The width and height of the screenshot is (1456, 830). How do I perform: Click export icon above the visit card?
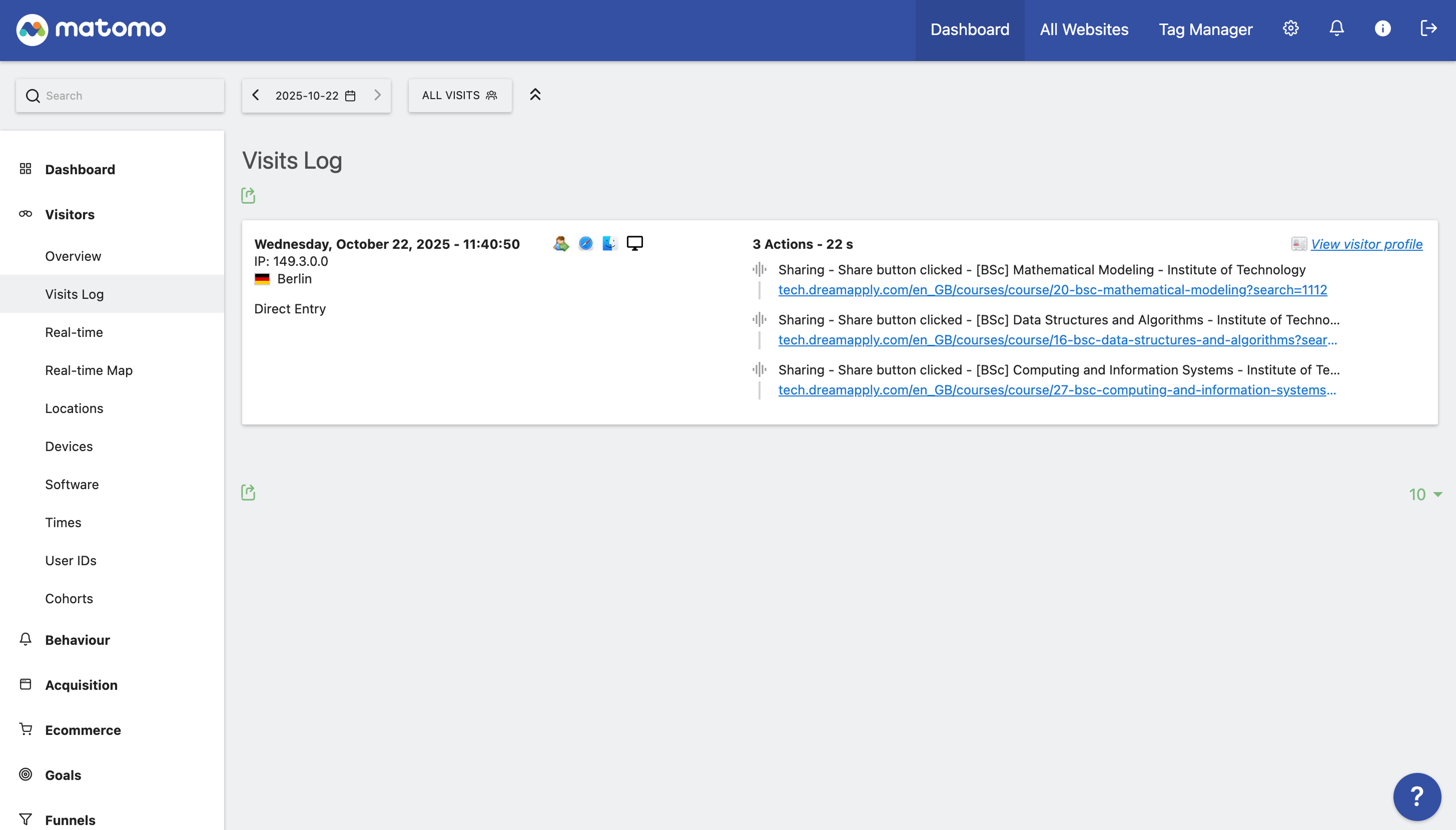point(248,196)
